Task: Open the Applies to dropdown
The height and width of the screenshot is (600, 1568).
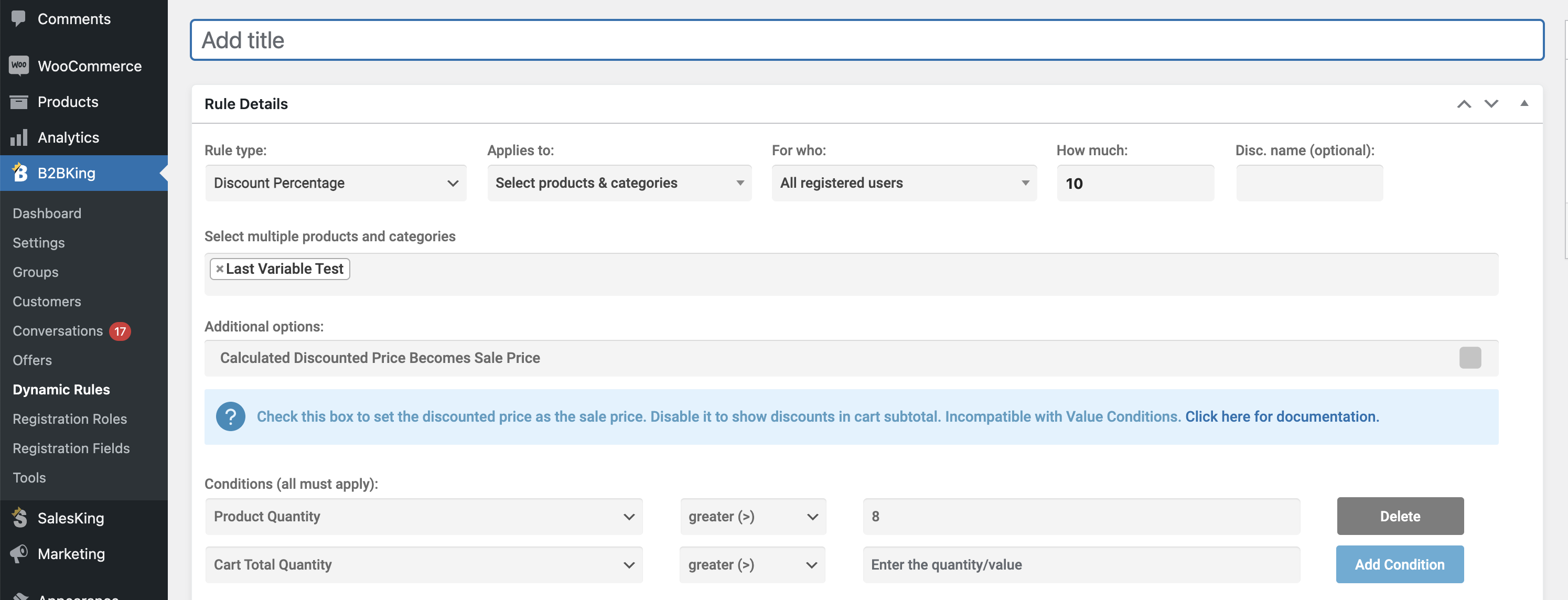Action: (x=620, y=183)
